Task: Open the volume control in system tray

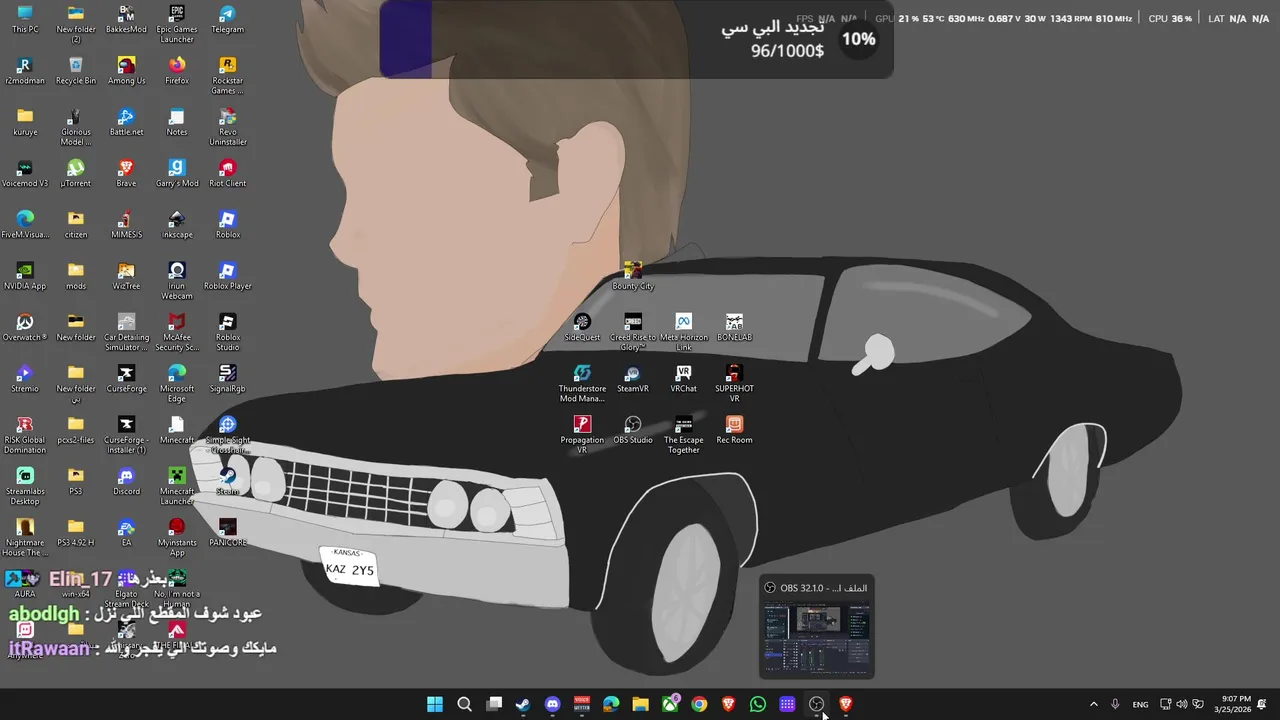Action: tap(1181, 704)
